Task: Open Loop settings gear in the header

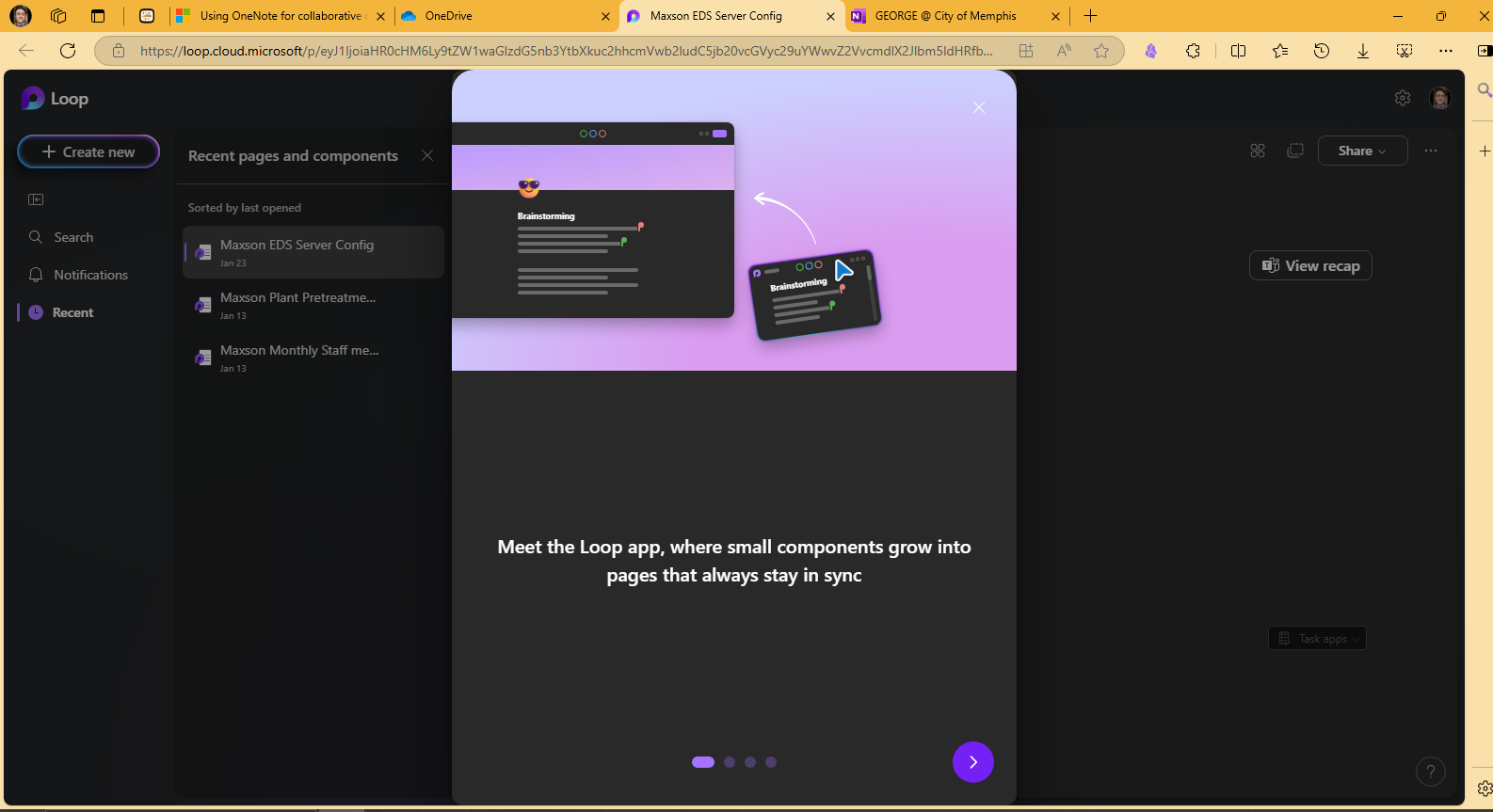Action: pyautogui.click(x=1403, y=98)
